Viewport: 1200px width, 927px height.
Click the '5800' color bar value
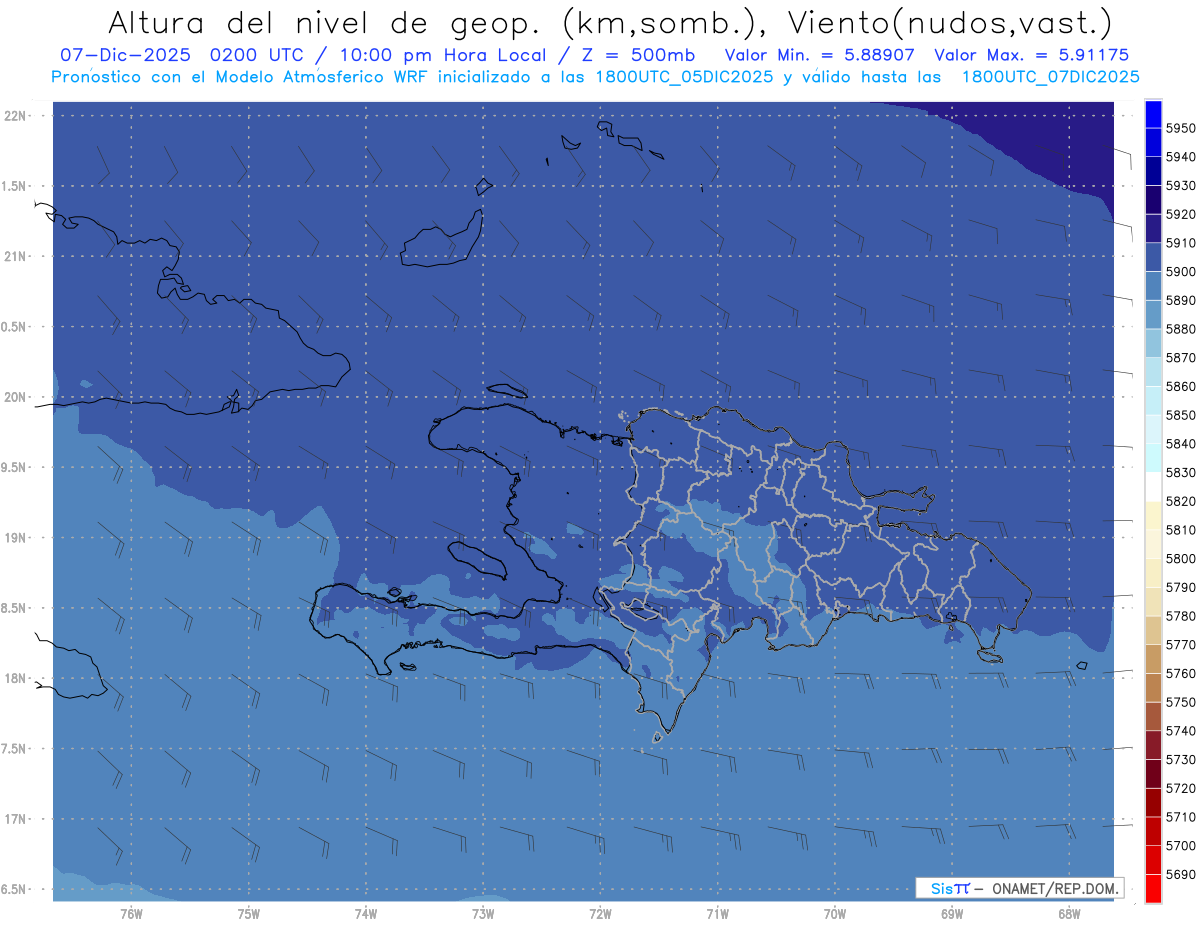pyautogui.click(x=1181, y=559)
